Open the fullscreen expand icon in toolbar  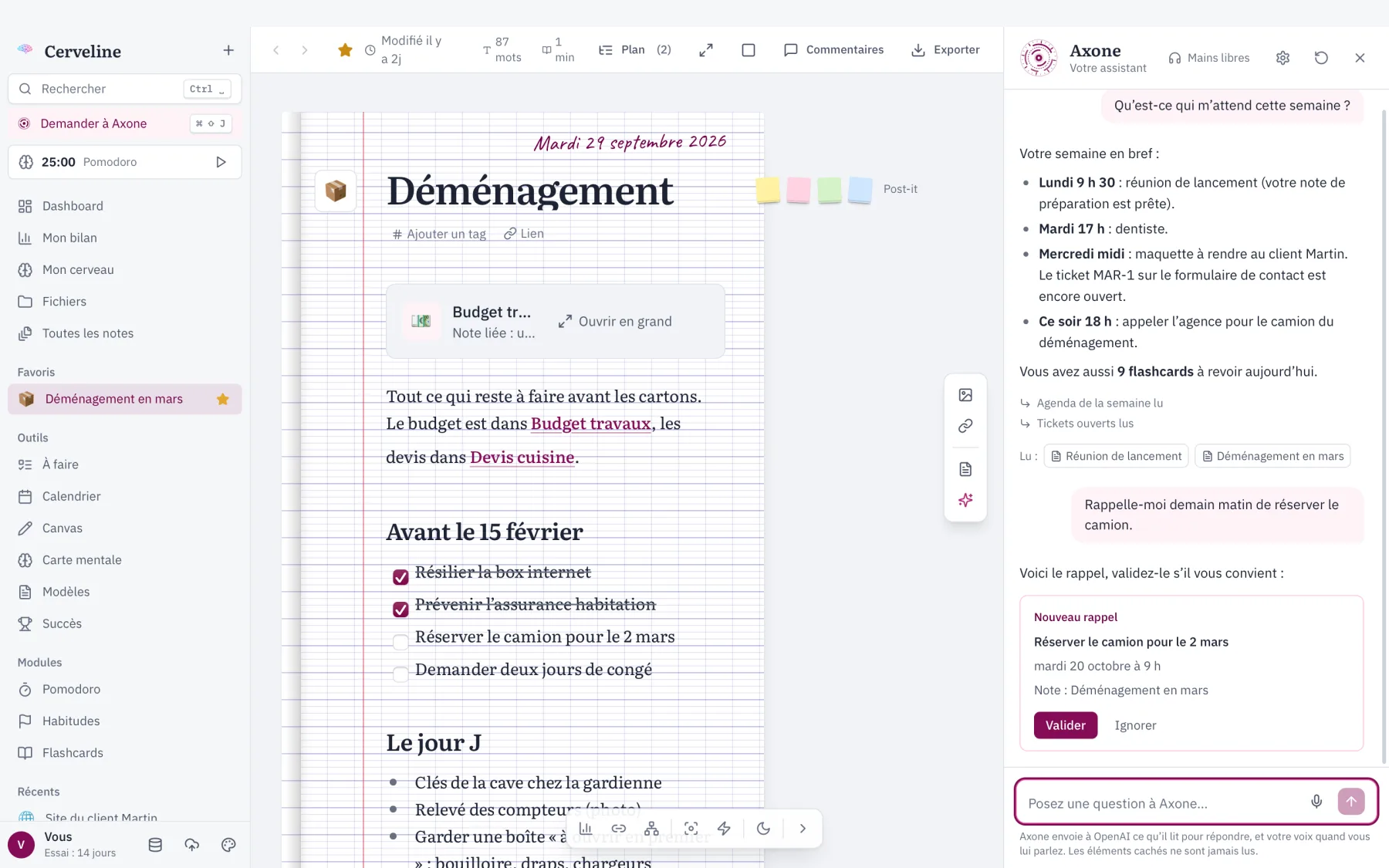706,50
